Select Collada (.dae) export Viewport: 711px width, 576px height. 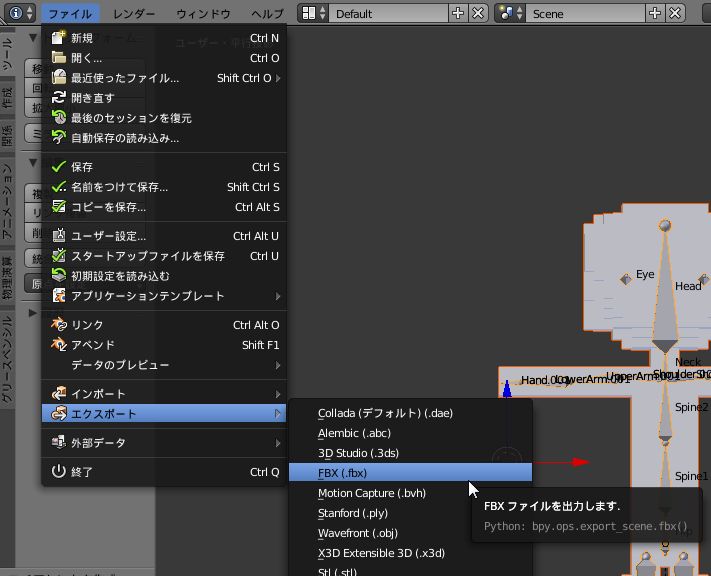[x=410, y=413]
